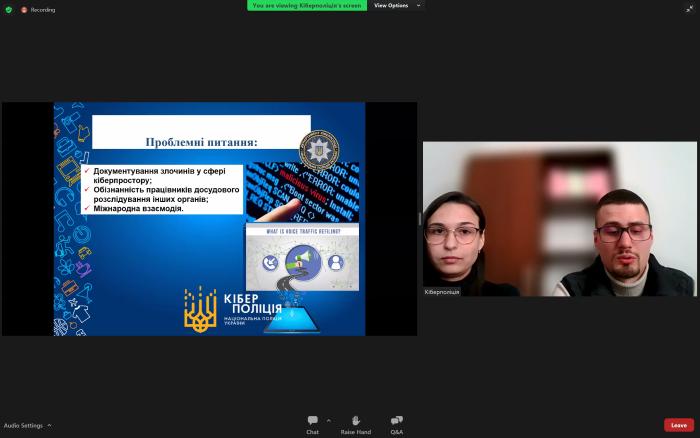Click the green encryption shield icon
Image resolution: width=700 pixels, height=438 pixels.
tap(9, 9)
